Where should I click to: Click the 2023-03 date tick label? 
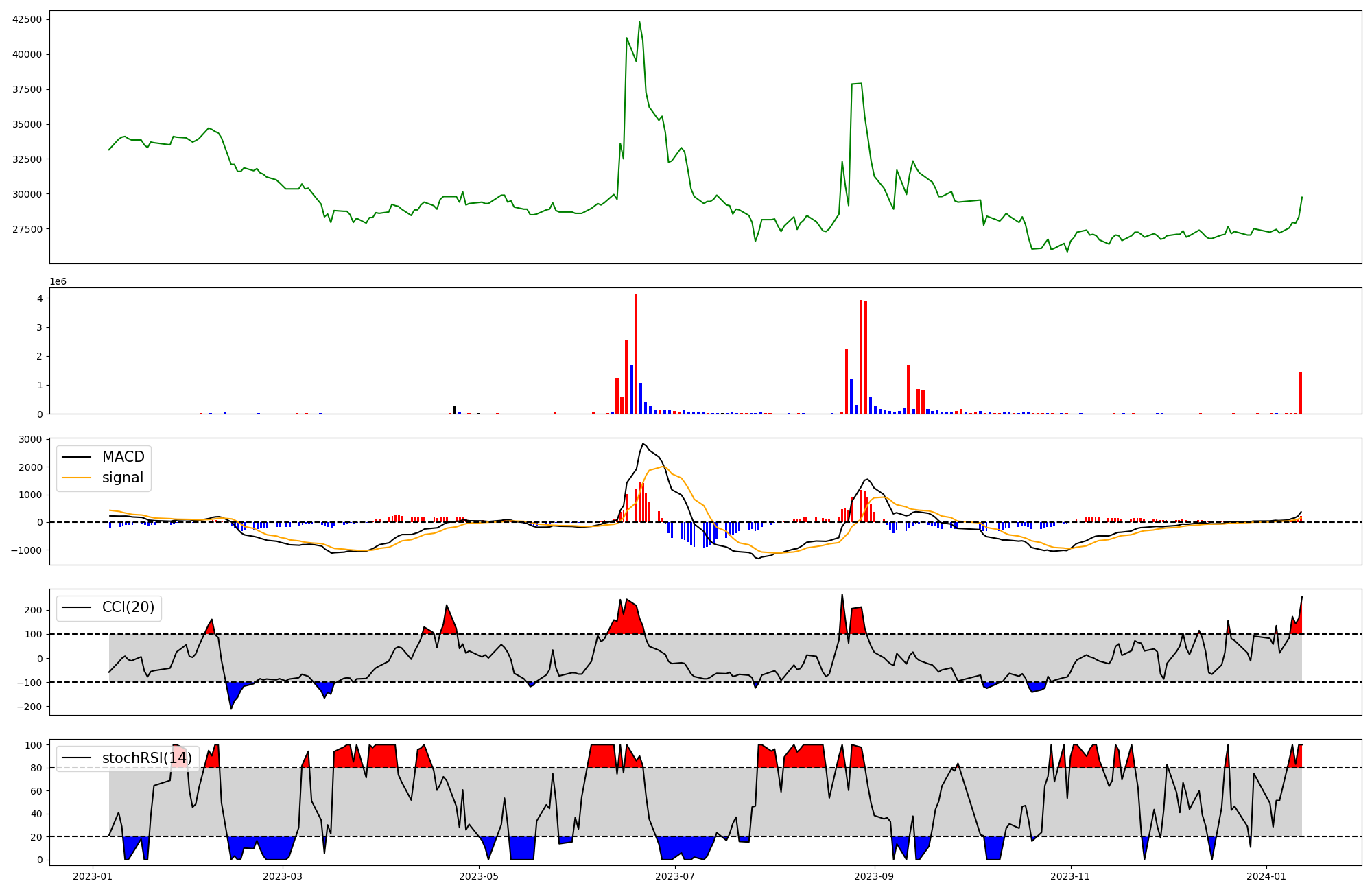(283, 876)
